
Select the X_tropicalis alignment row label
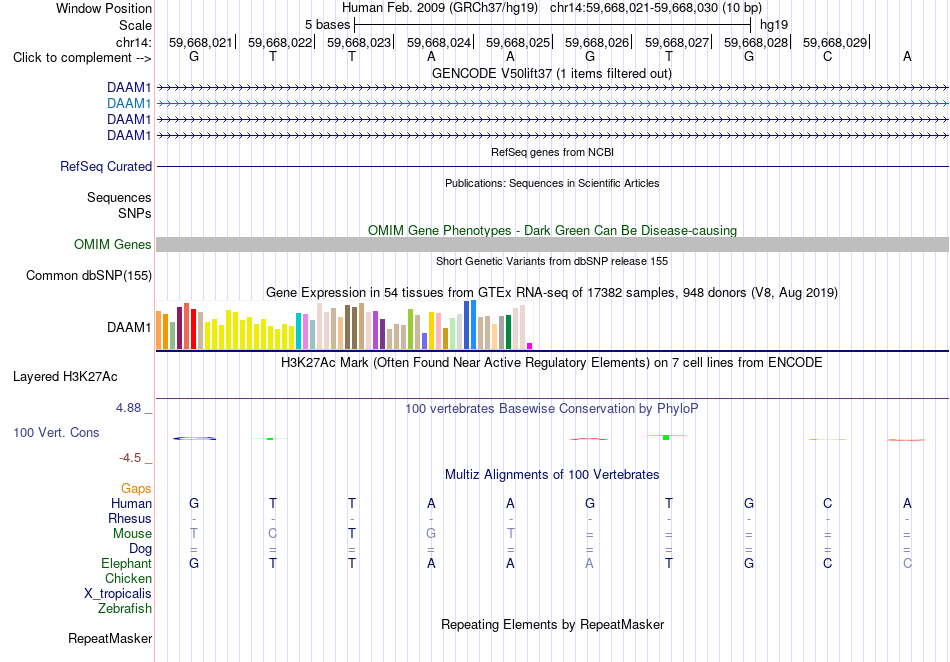click(118, 594)
